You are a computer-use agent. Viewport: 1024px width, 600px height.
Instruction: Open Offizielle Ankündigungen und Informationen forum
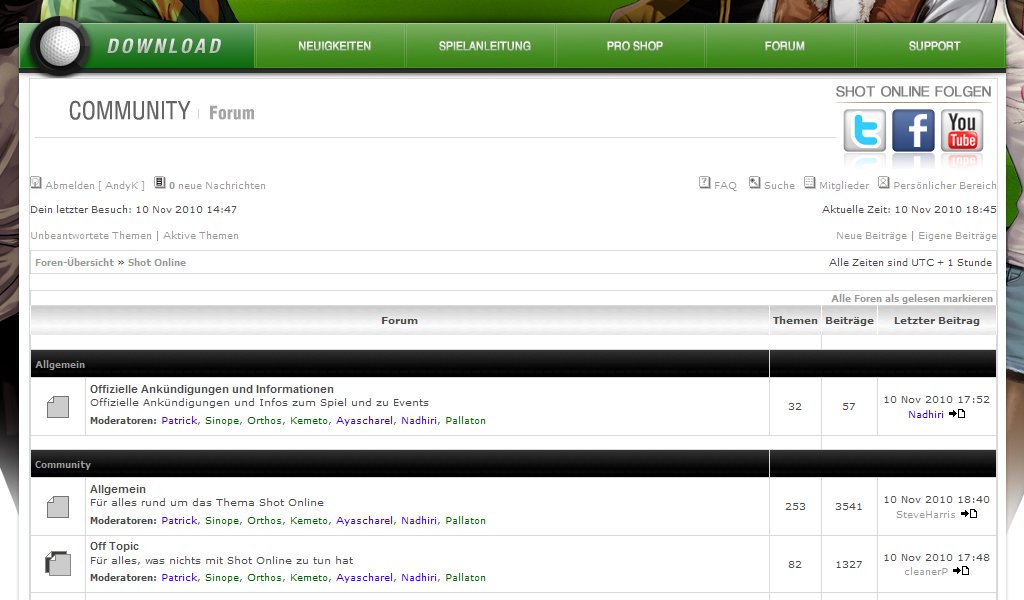click(x=212, y=389)
